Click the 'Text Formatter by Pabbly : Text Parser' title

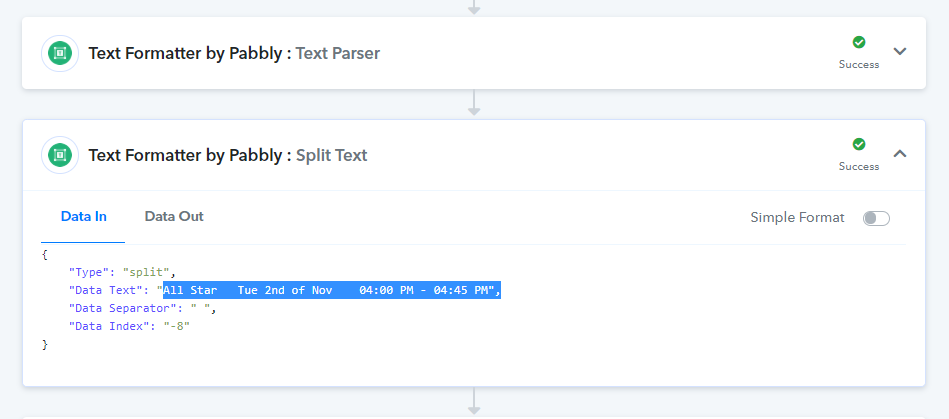click(x=234, y=53)
